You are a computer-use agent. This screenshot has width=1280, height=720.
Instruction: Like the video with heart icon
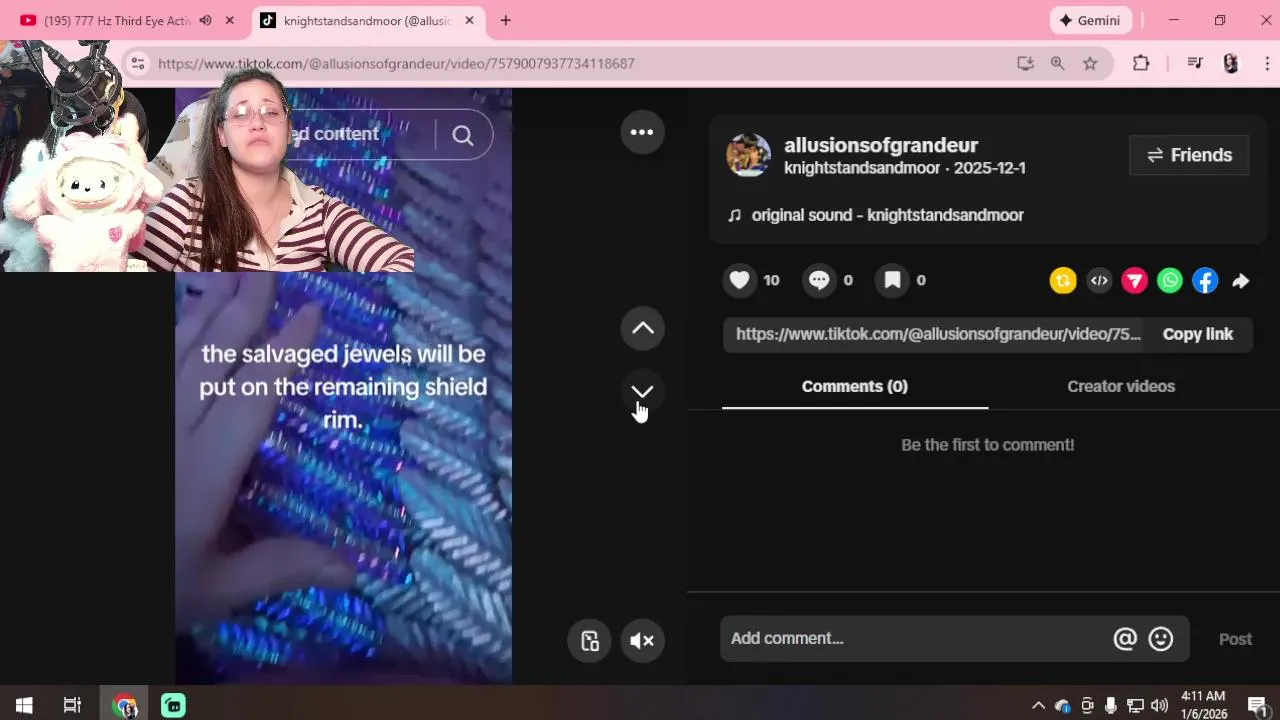click(739, 280)
